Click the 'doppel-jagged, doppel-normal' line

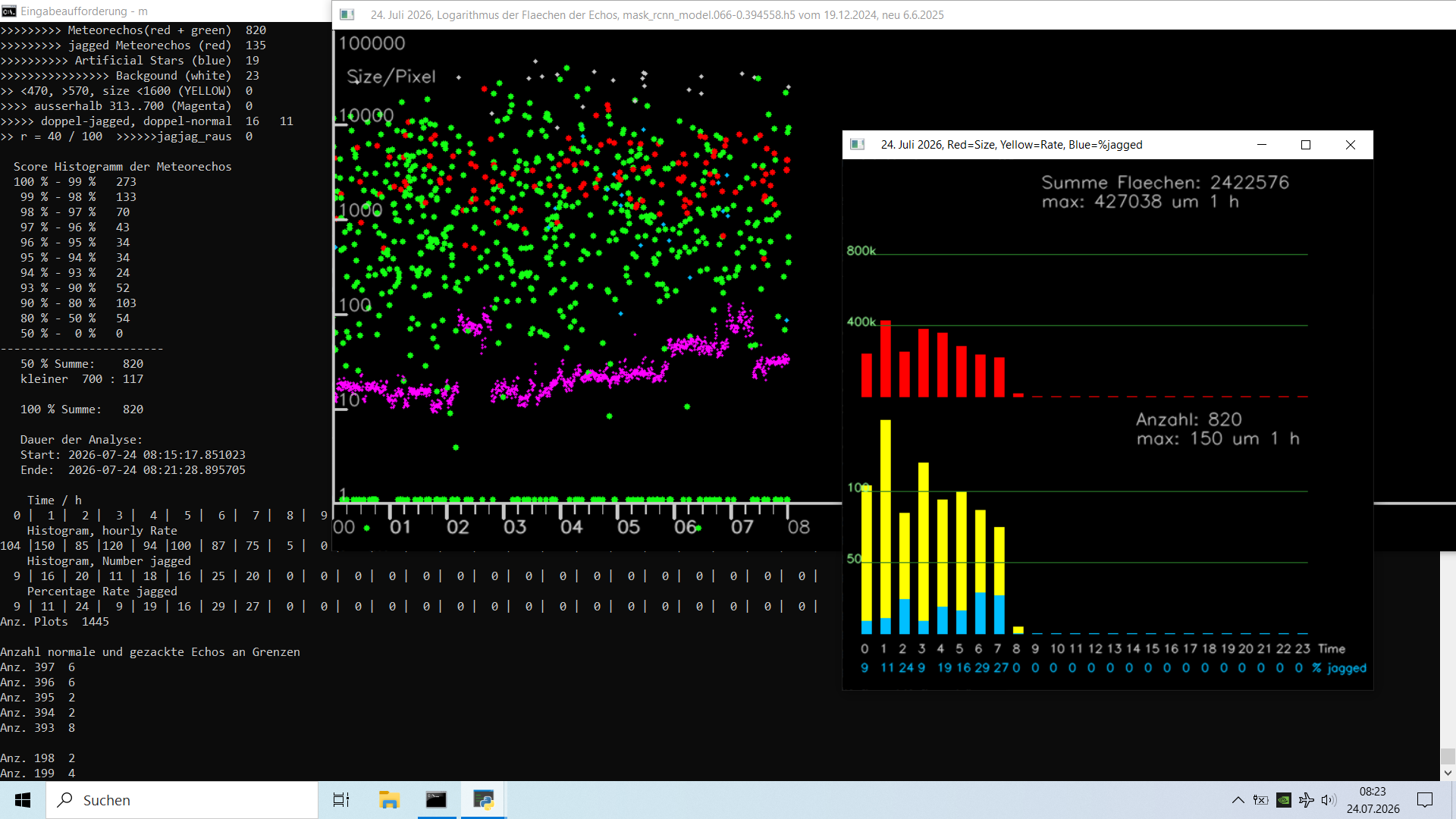pyautogui.click(x=147, y=121)
